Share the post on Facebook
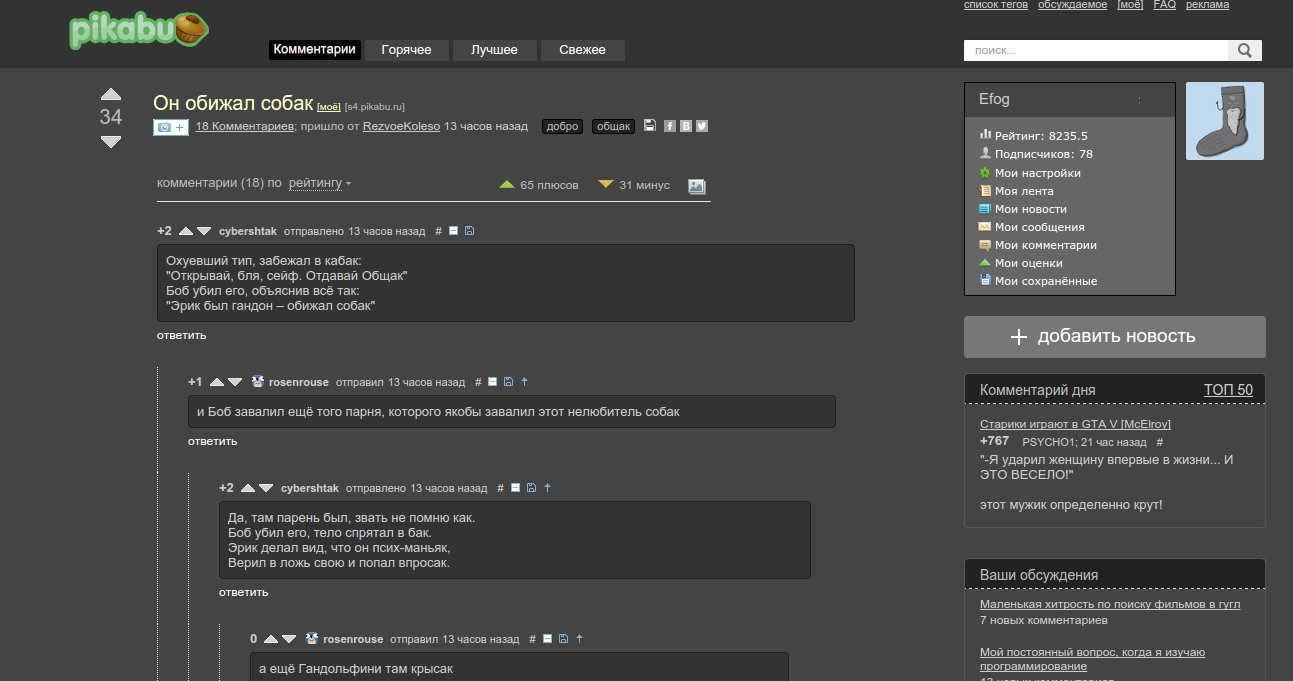Viewport: 1293px width, 681px height. (x=670, y=126)
